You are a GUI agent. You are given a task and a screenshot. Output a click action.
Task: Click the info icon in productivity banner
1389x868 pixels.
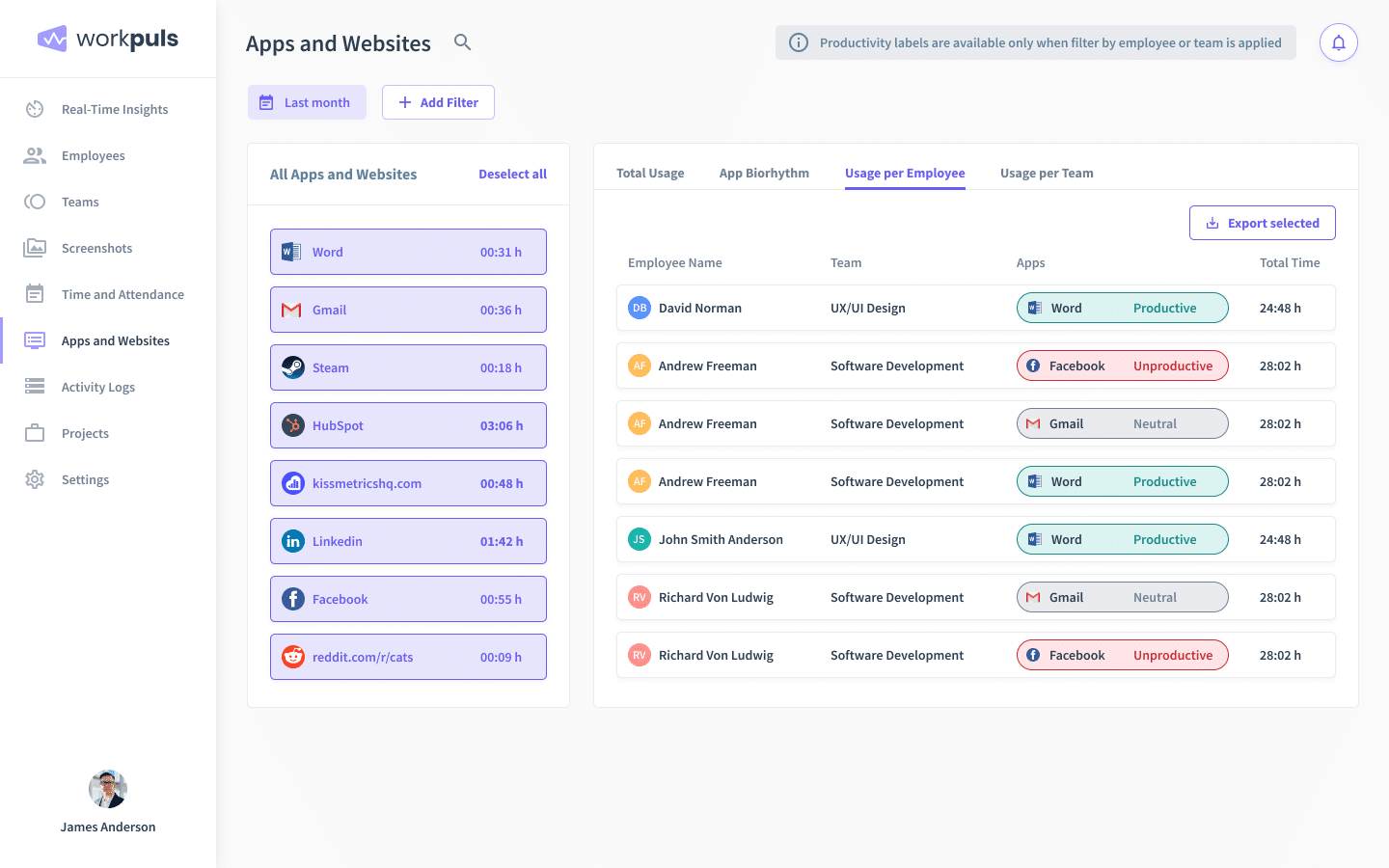799,42
